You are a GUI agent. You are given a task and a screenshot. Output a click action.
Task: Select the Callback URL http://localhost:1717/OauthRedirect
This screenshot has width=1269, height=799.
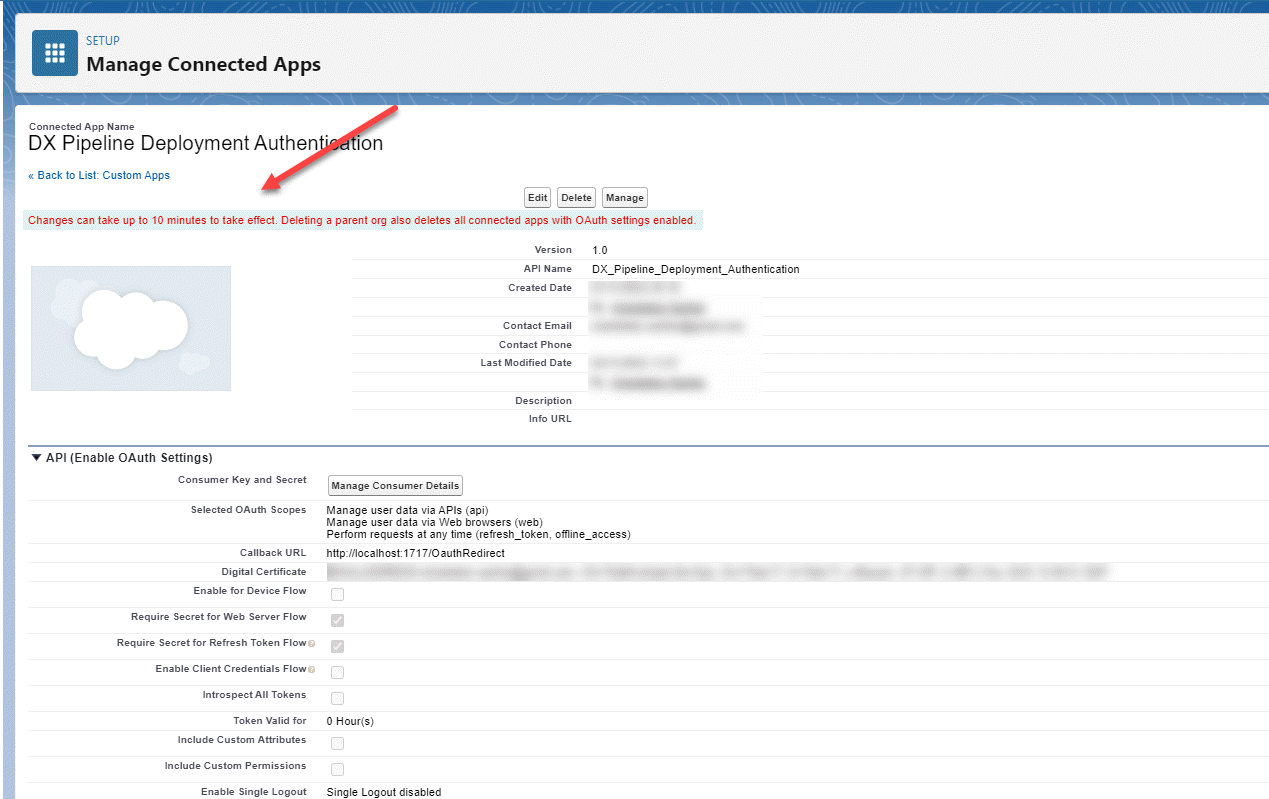click(415, 553)
